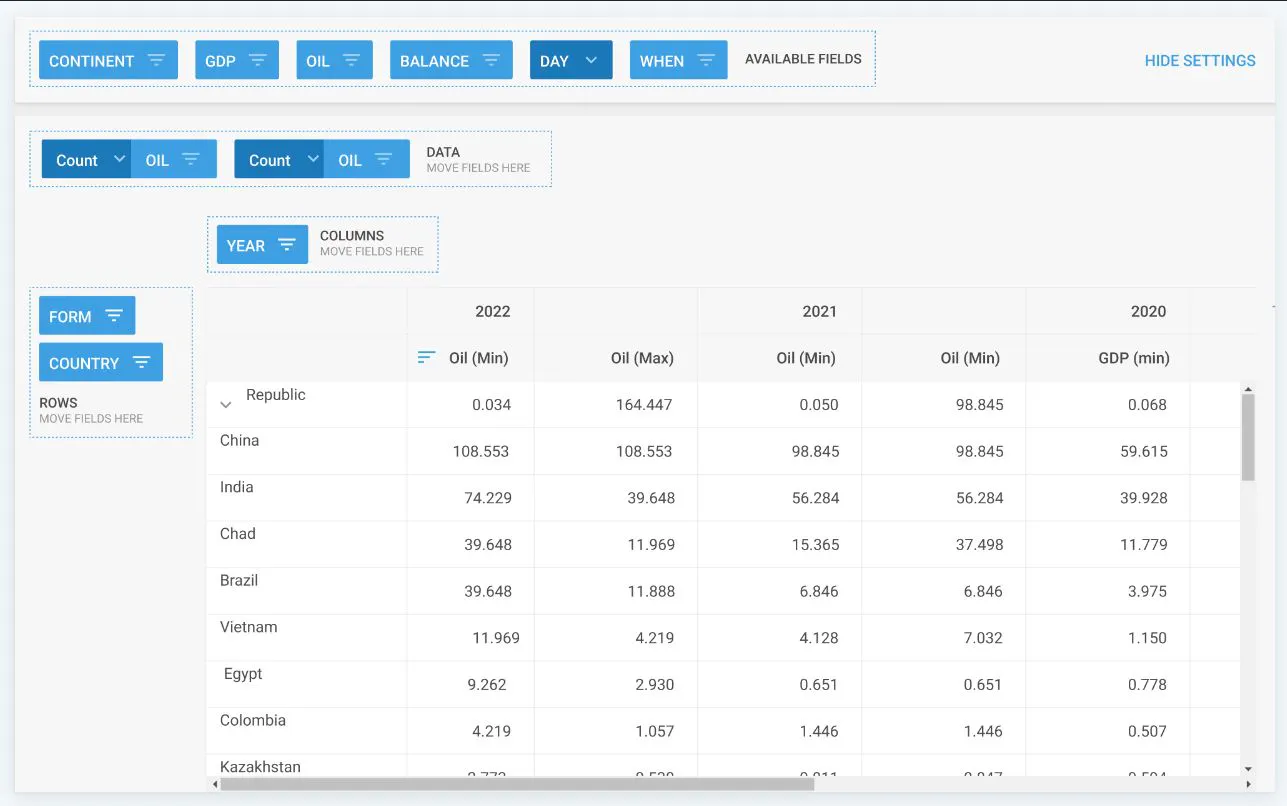Open filter on OIL field in available fields
1287x806 pixels.
[x=351, y=61]
